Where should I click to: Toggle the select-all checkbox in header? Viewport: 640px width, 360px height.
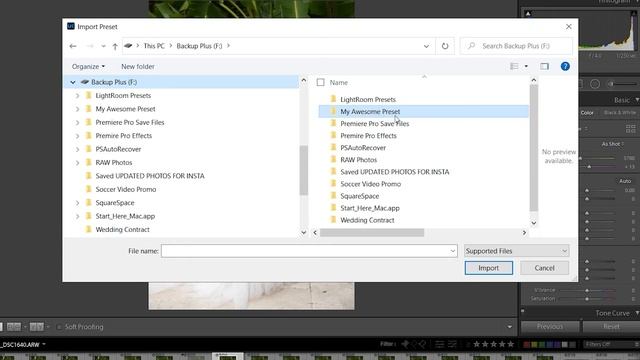click(x=320, y=82)
